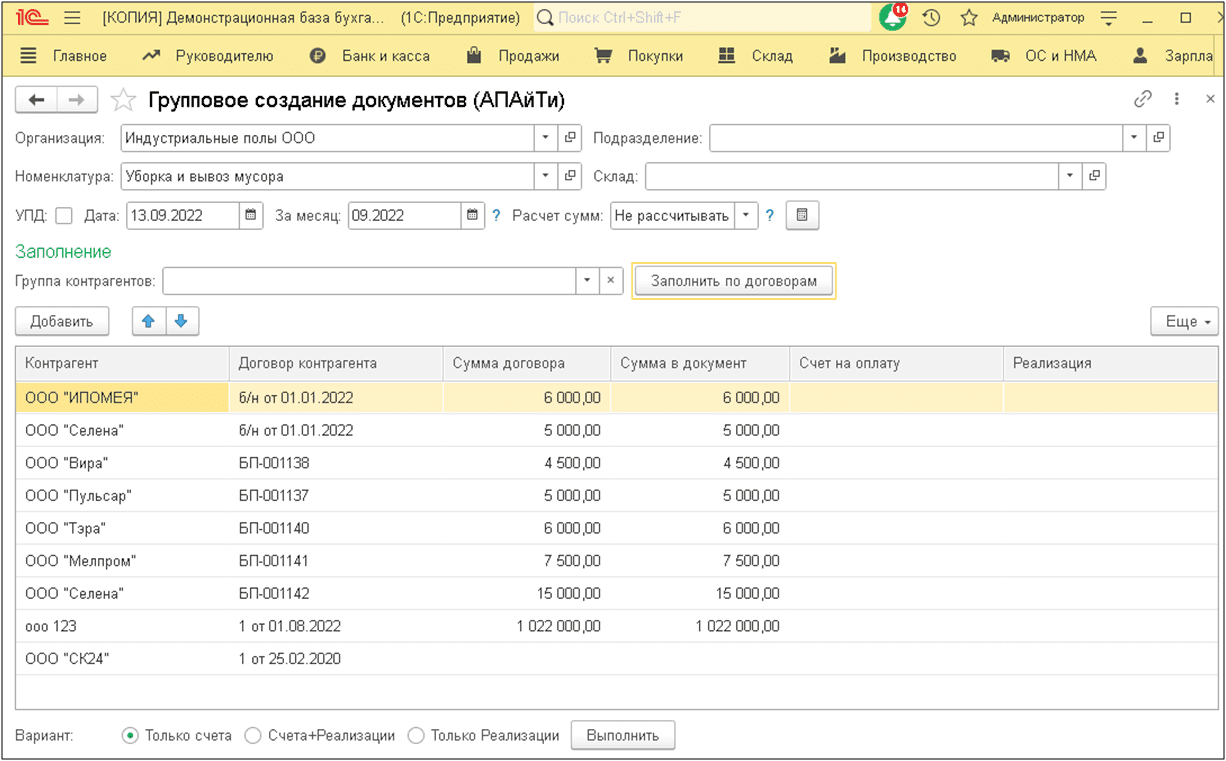
Task: Add this form to favorites star
Action: (123, 99)
